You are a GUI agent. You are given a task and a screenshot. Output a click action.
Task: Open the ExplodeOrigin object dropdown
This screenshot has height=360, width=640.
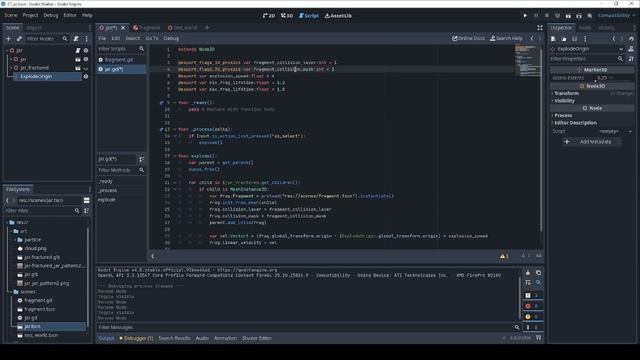587,49
